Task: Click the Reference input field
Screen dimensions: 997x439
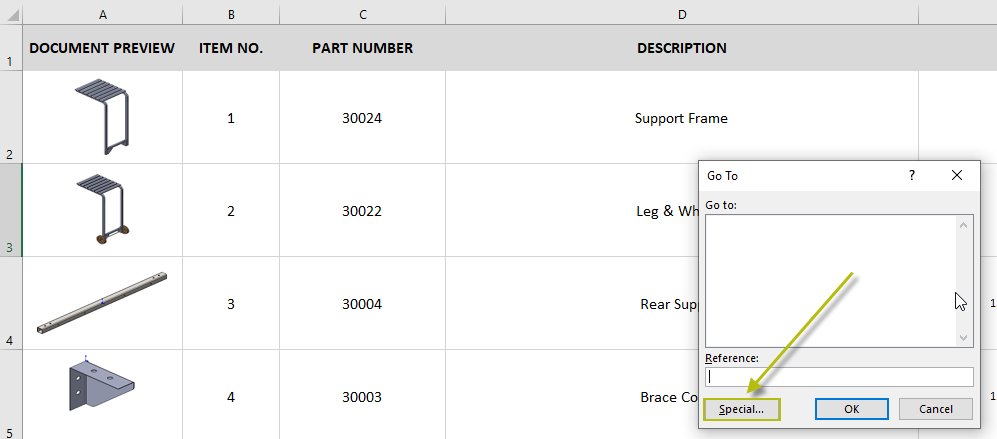Action: 839,377
